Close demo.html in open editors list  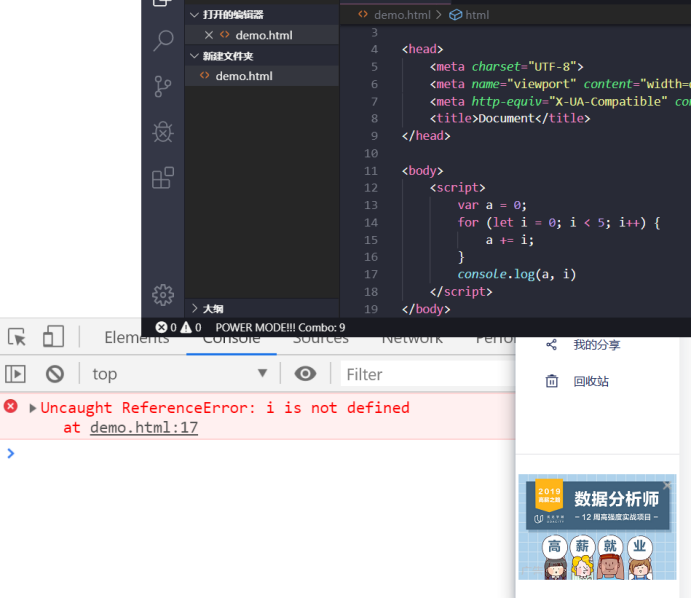tap(209, 35)
